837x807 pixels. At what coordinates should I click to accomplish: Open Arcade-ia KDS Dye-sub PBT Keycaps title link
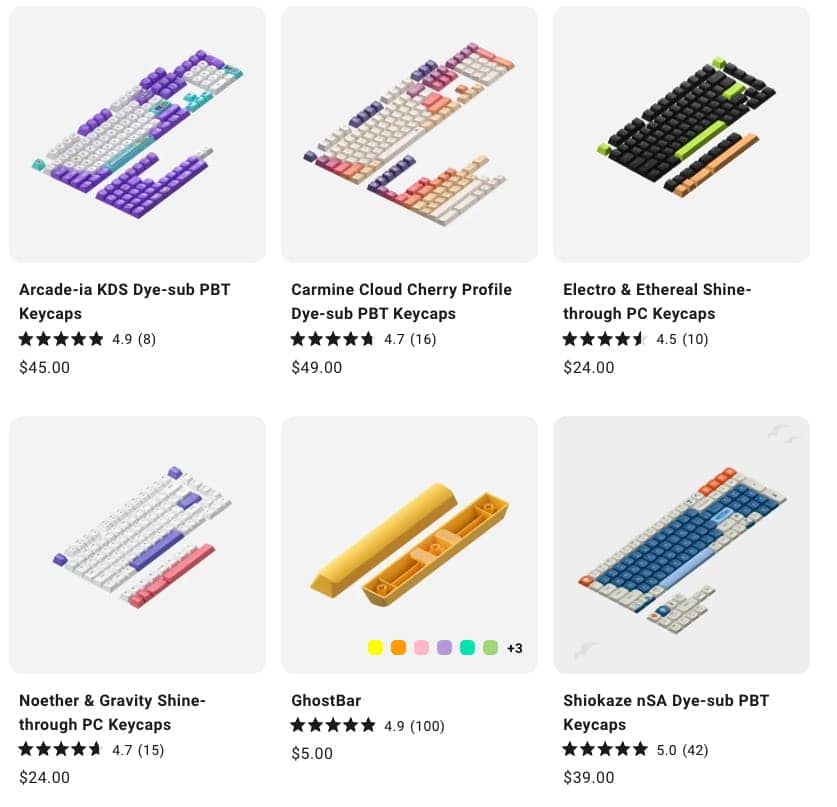click(125, 302)
